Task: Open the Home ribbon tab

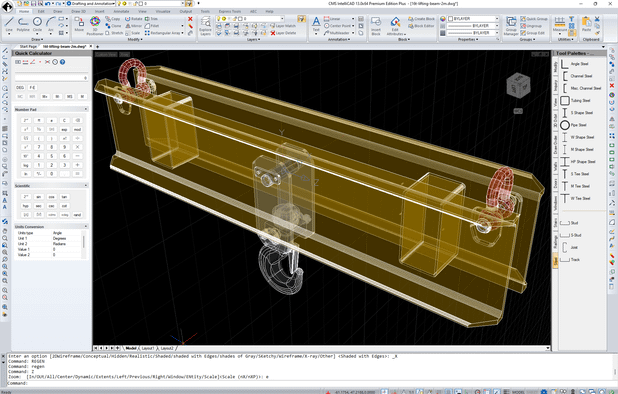Action: [x=24, y=11]
